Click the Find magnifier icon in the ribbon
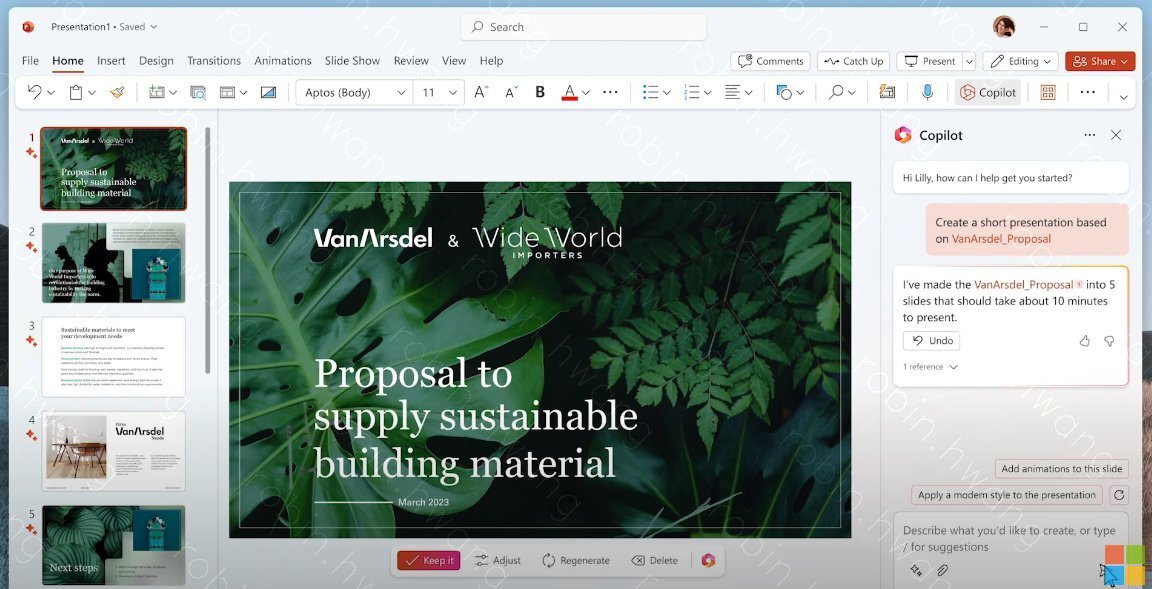The width and height of the screenshot is (1152, 589). tap(836, 92)
